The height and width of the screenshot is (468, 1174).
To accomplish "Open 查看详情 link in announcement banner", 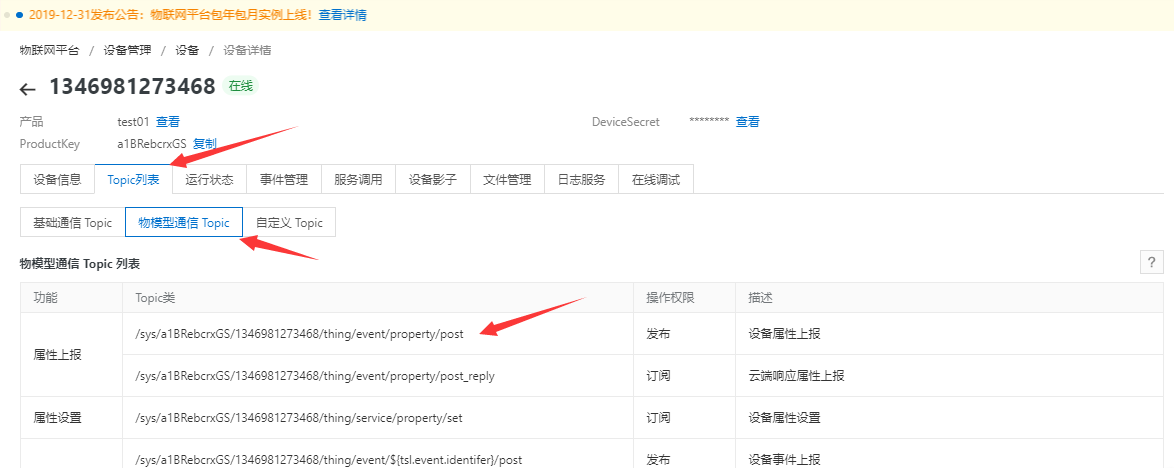I will (342, 14).
